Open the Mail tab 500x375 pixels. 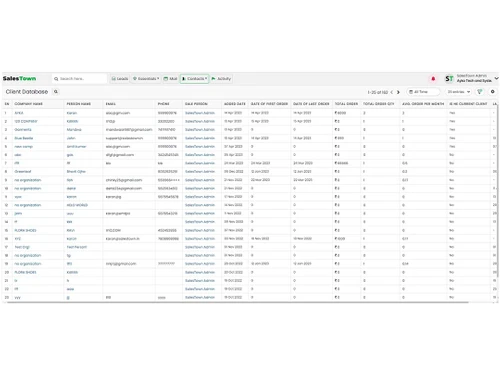coord(170,79)
